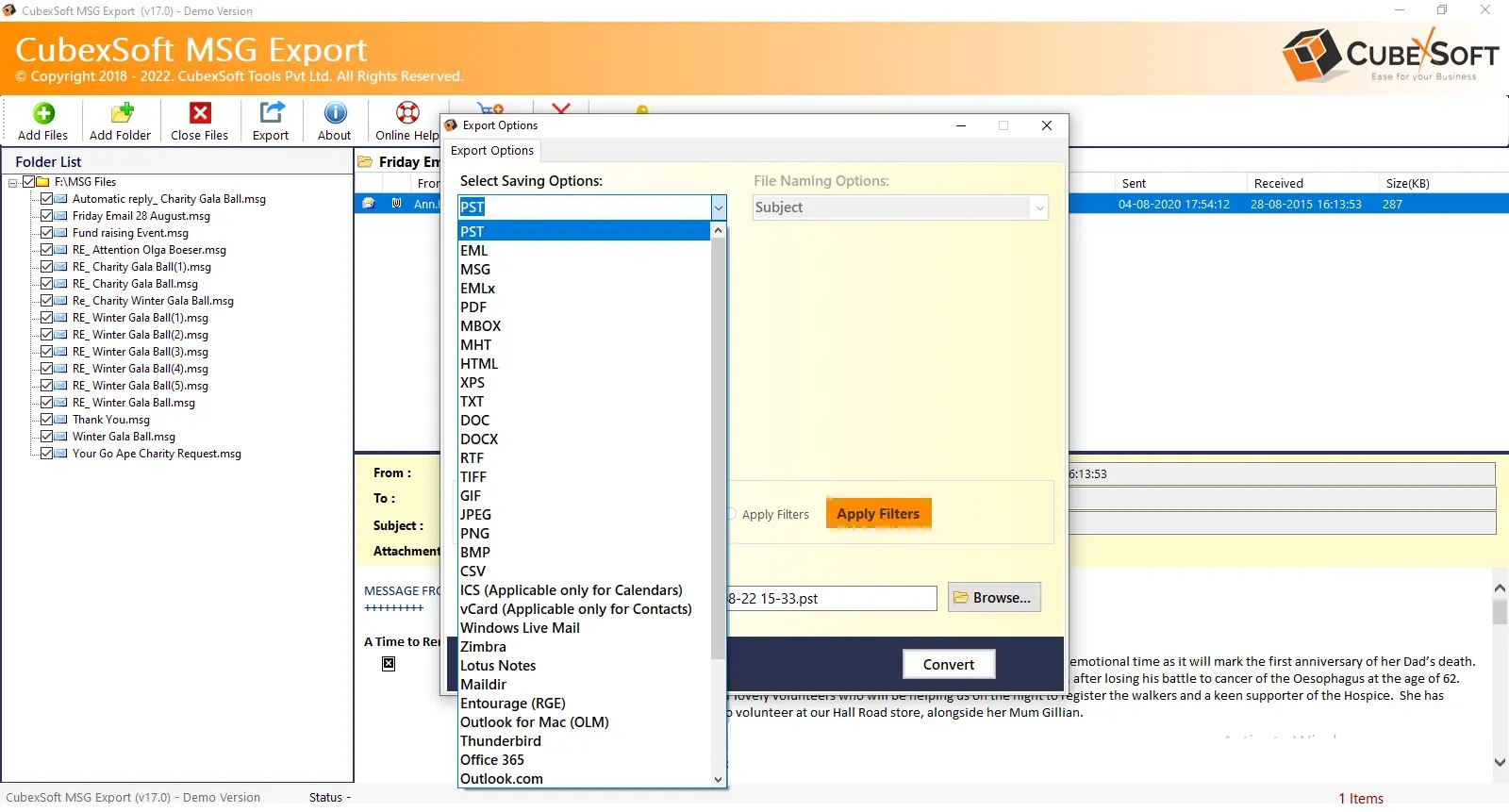Open the About info icon
The height and width of the screenshot is (812, 1509).
tap(335, 113)
